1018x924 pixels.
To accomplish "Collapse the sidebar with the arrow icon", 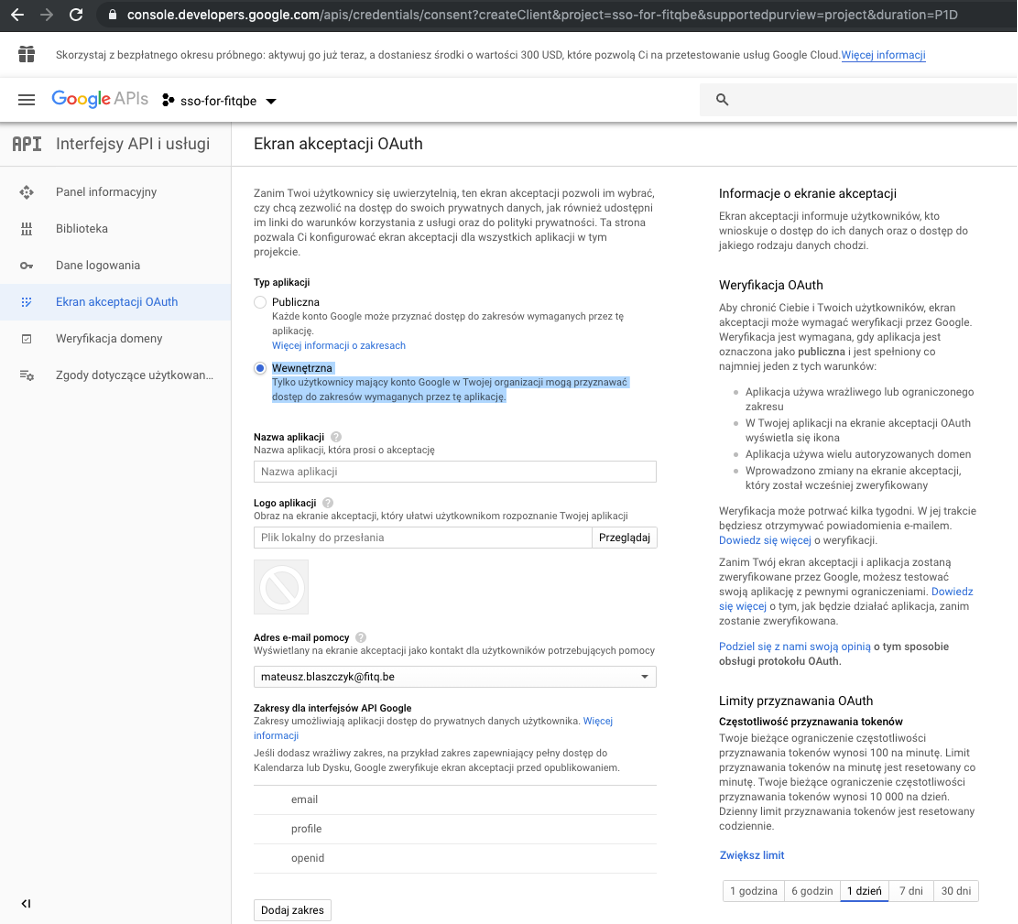I will click(26, 903).
